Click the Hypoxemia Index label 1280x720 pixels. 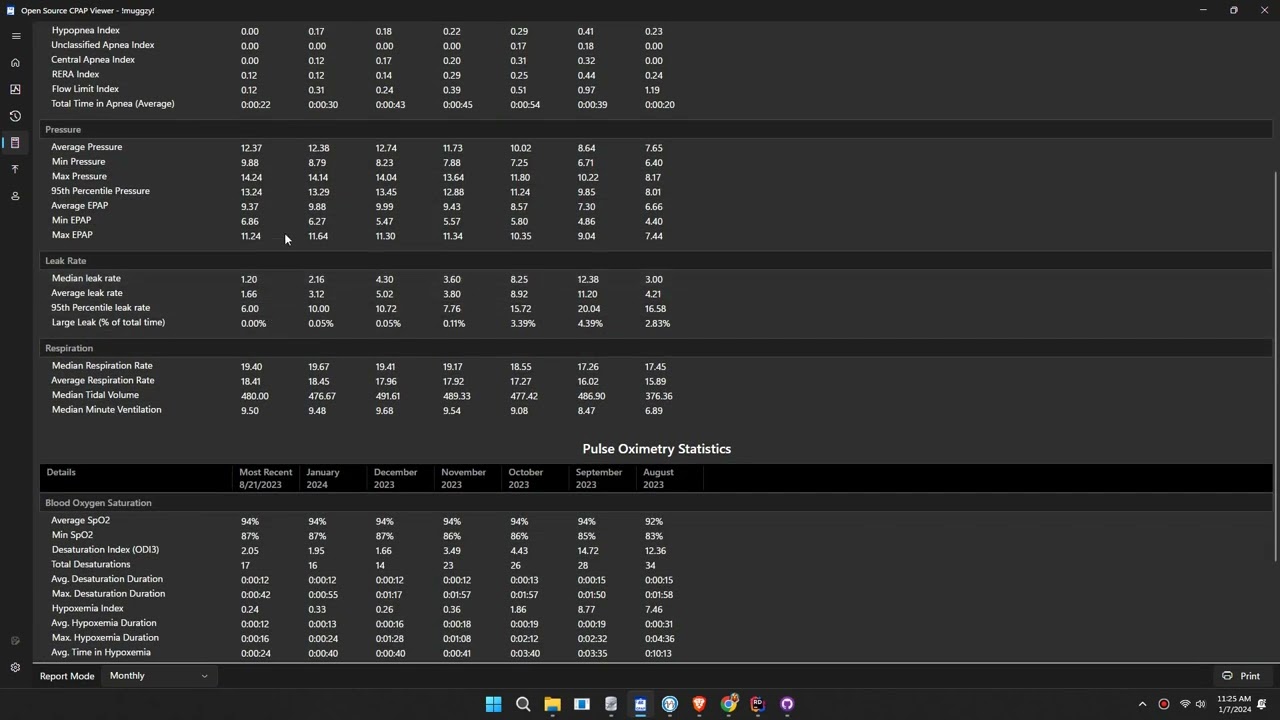[88, 609]
